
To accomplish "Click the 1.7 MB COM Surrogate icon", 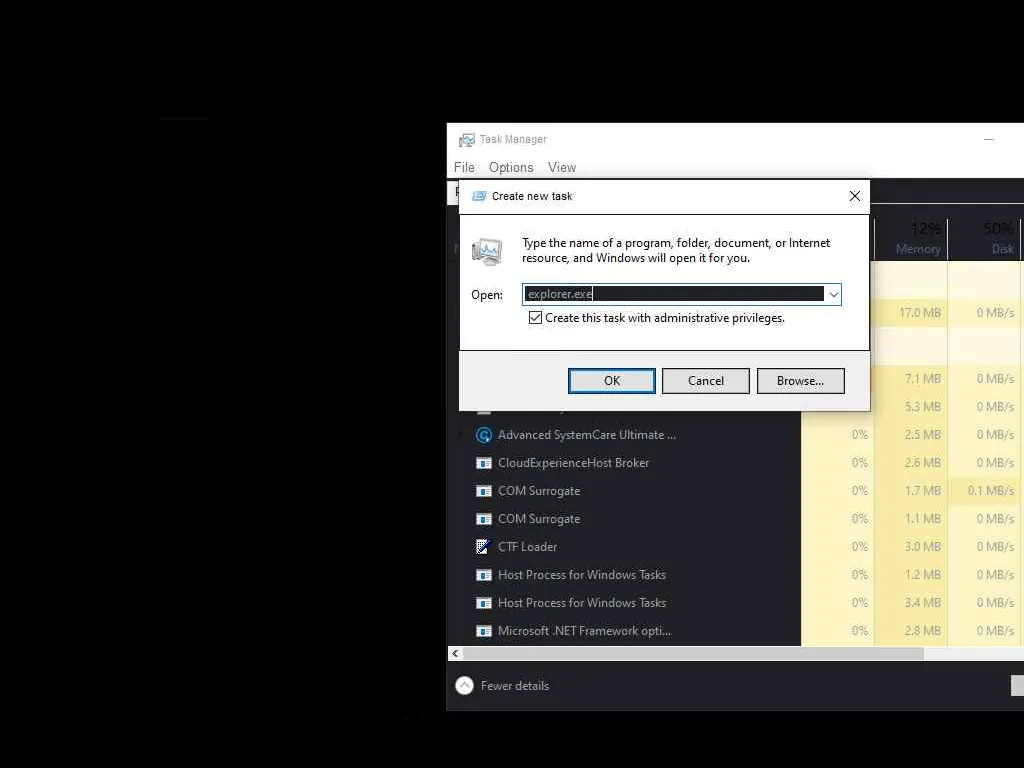I will coord(483,491).
